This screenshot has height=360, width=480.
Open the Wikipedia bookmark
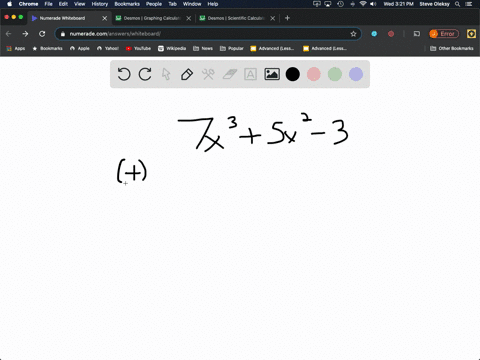click(172, 48)
